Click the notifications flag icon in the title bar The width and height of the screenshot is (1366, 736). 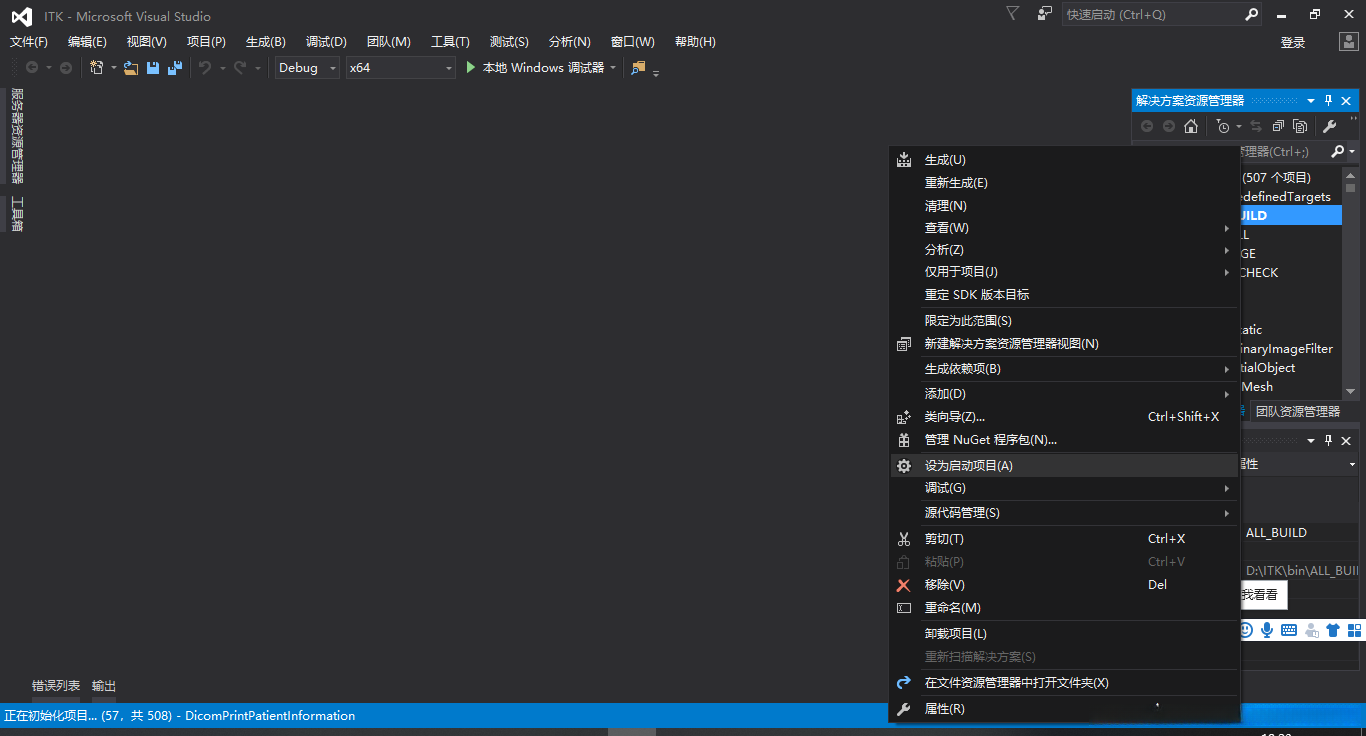(1013, 14)
